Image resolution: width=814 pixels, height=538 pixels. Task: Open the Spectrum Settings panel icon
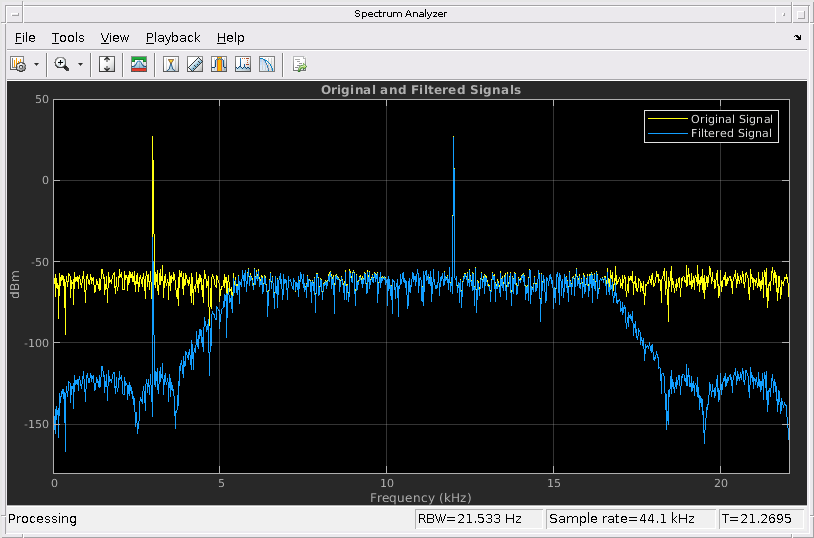(x=139, y=65)
